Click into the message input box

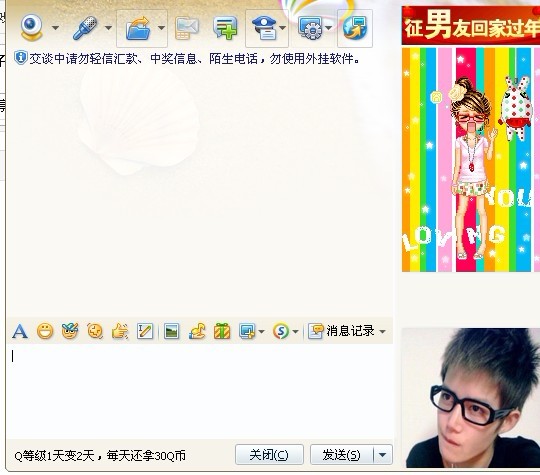point(200,391)
